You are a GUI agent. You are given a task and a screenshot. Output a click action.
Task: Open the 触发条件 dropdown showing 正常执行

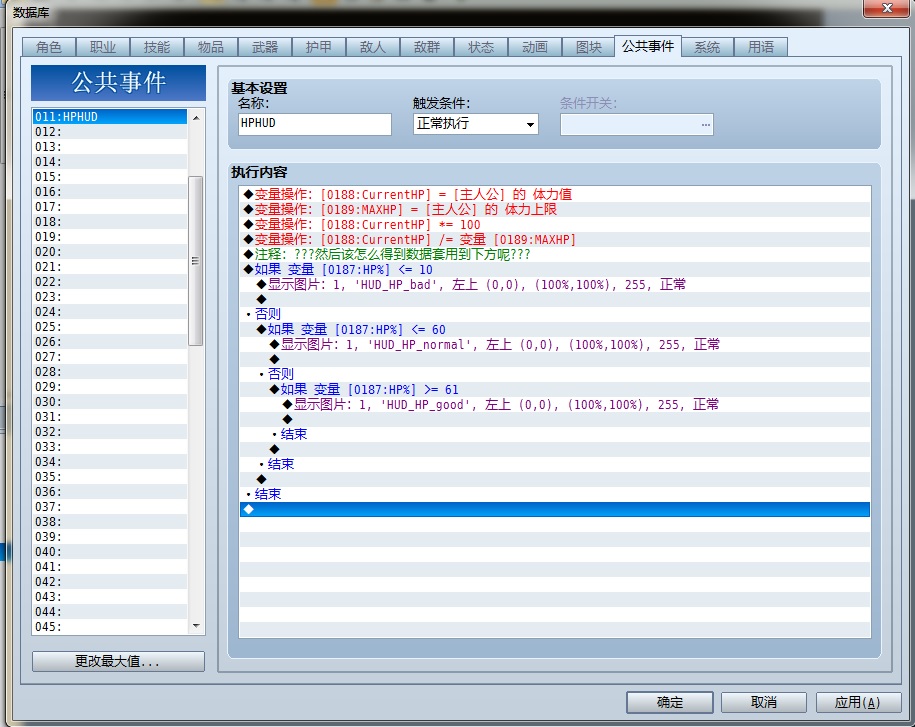point(476,124)
